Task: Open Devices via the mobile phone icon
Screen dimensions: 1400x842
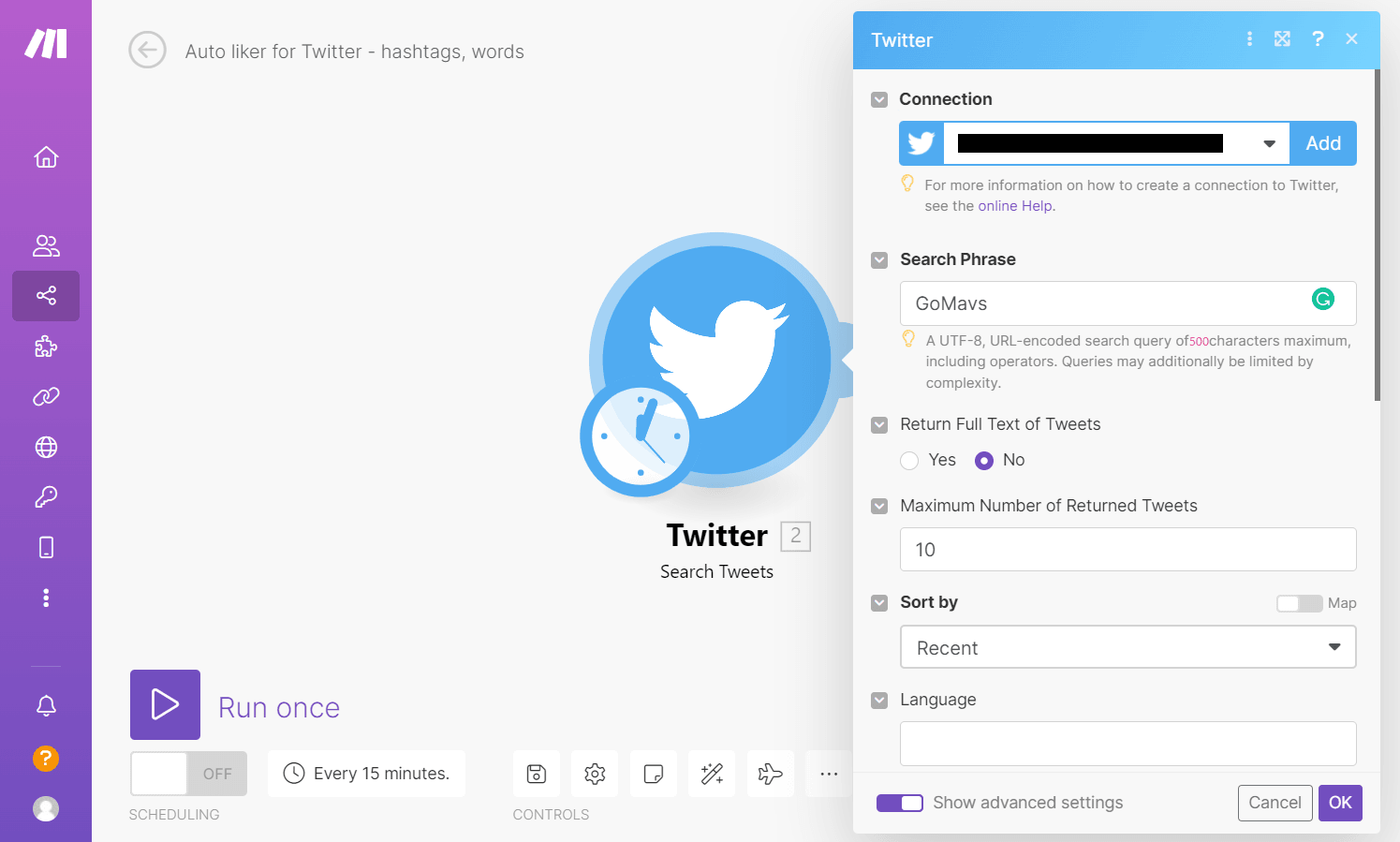Action: (45, 547)
